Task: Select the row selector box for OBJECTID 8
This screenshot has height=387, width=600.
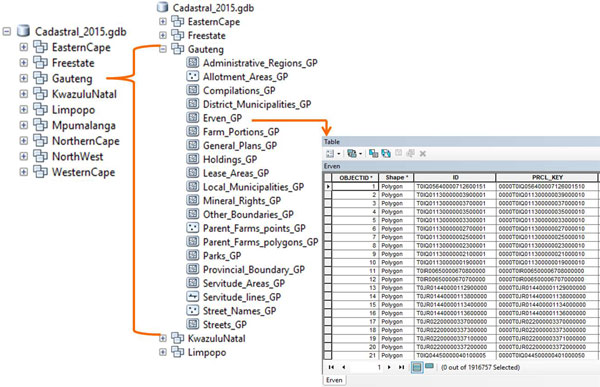Action: pos(328,245)
